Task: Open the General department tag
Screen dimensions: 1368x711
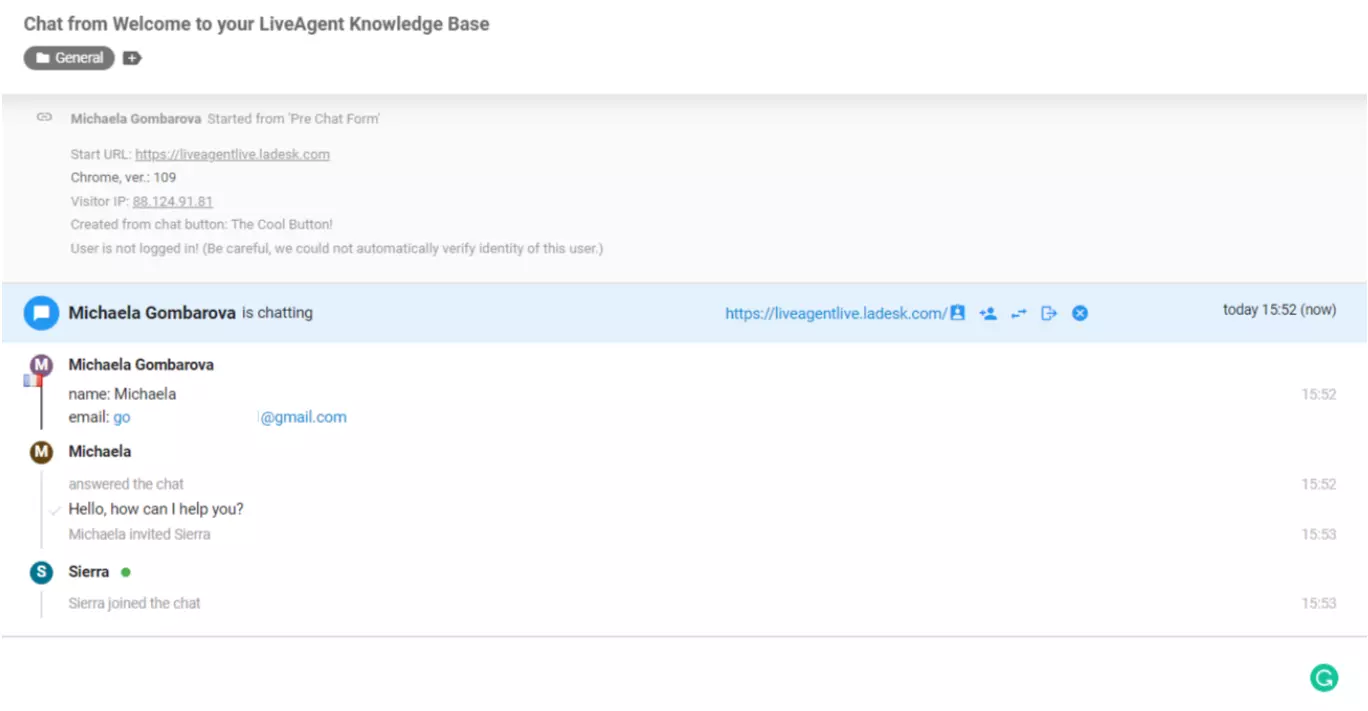Action: [68, 58]
